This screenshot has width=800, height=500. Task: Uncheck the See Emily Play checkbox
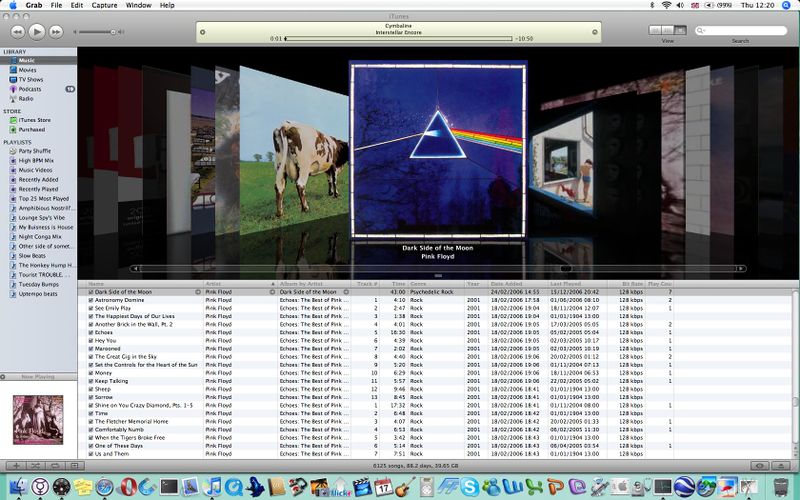click(x=91, y=309)
